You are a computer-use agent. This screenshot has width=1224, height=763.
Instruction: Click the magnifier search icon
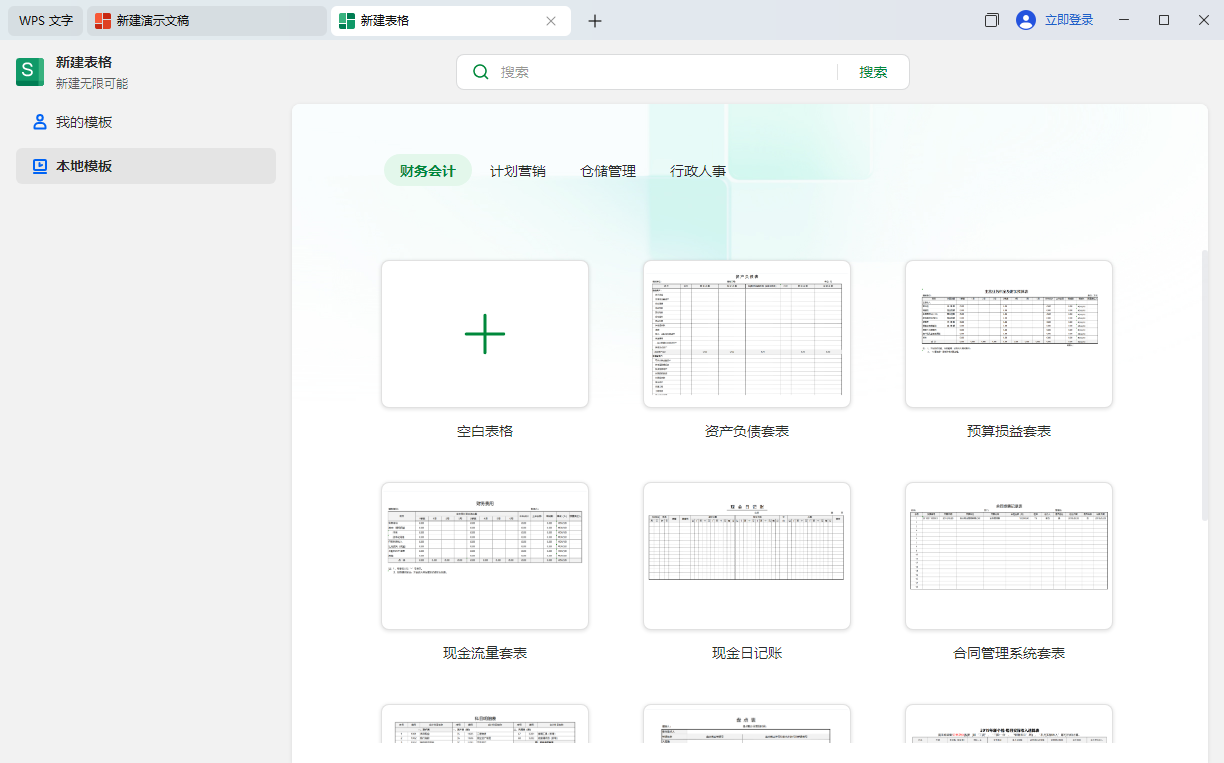[481, 71]
